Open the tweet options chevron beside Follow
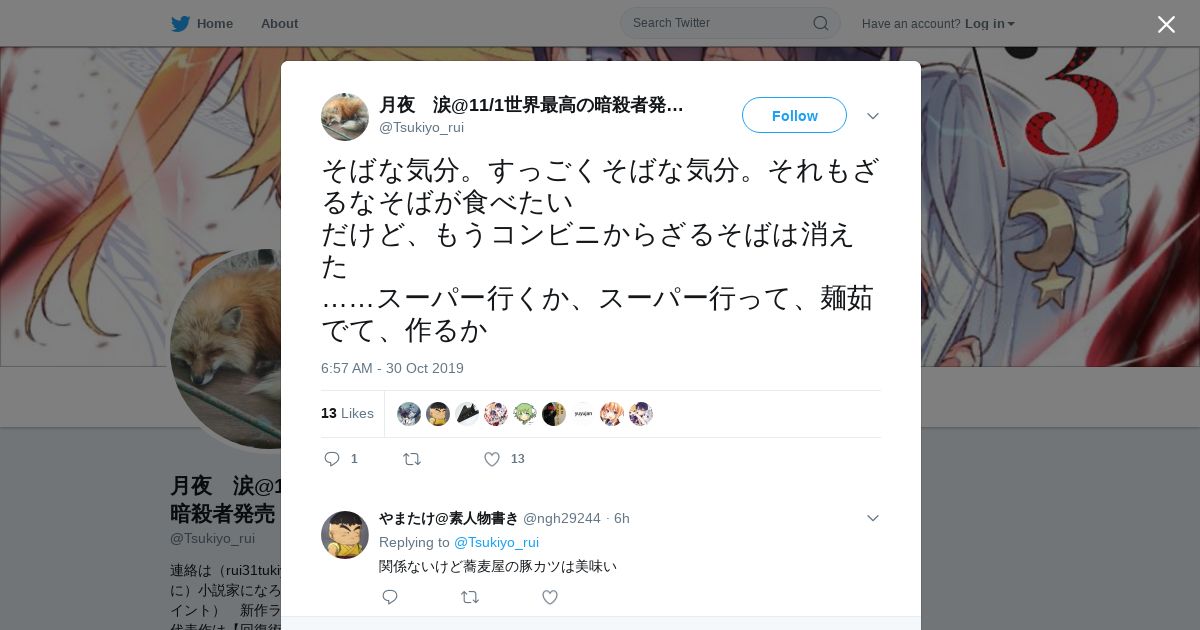Viewport: 1200px width, 630px height. click(x=873, y=116)
